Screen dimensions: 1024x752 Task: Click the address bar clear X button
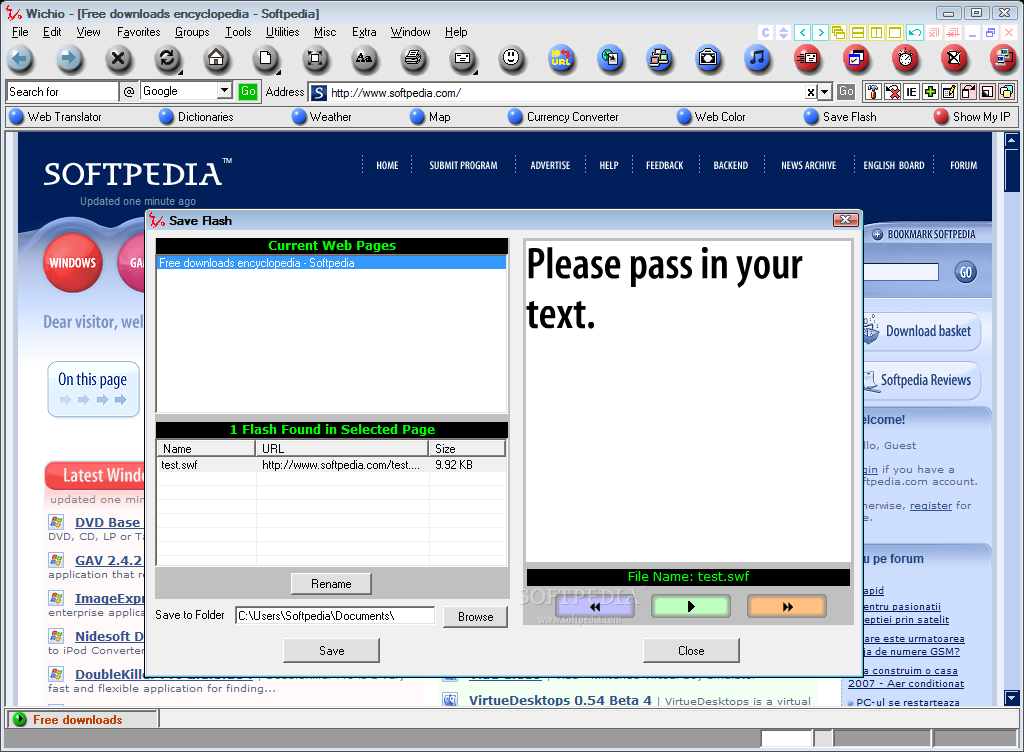click(x=810, y=93)
